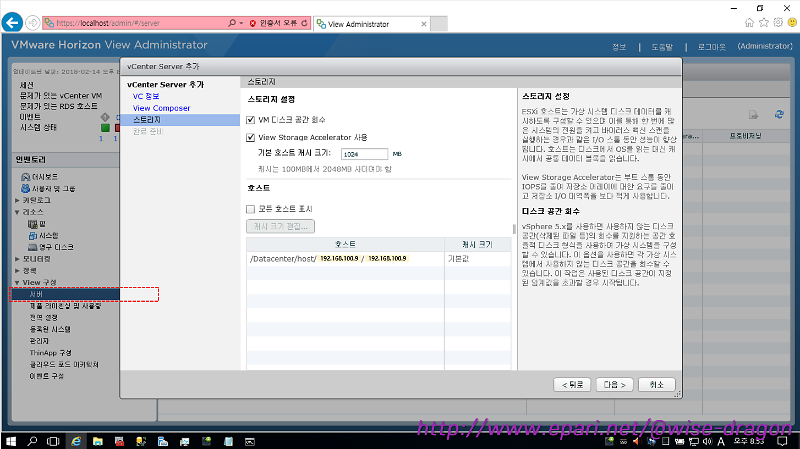Reload page using address bar refresh icon
Viewport: 800px width, 449px height.
(305, 23)
